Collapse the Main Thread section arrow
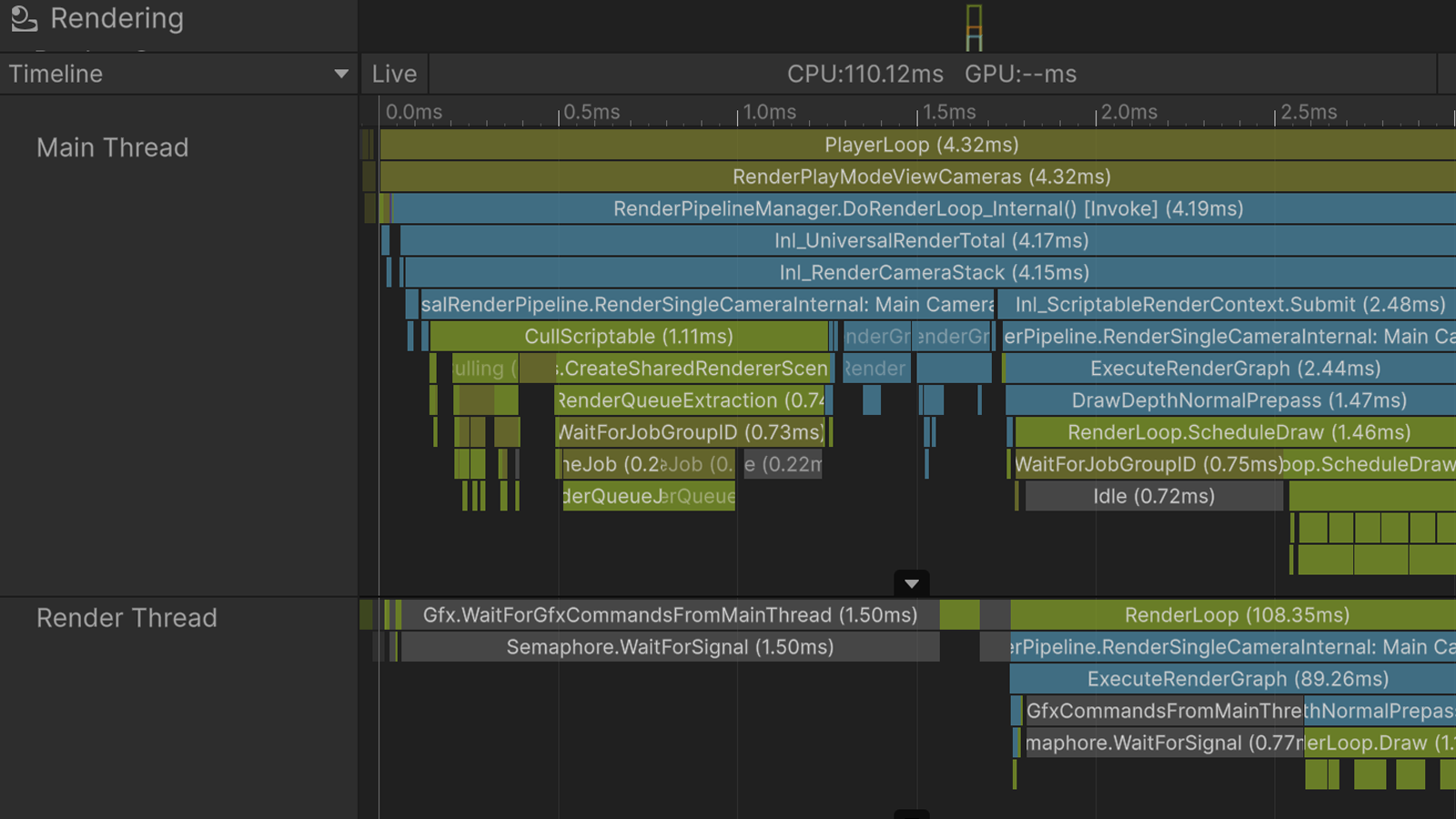 click(x=911, y=583)
